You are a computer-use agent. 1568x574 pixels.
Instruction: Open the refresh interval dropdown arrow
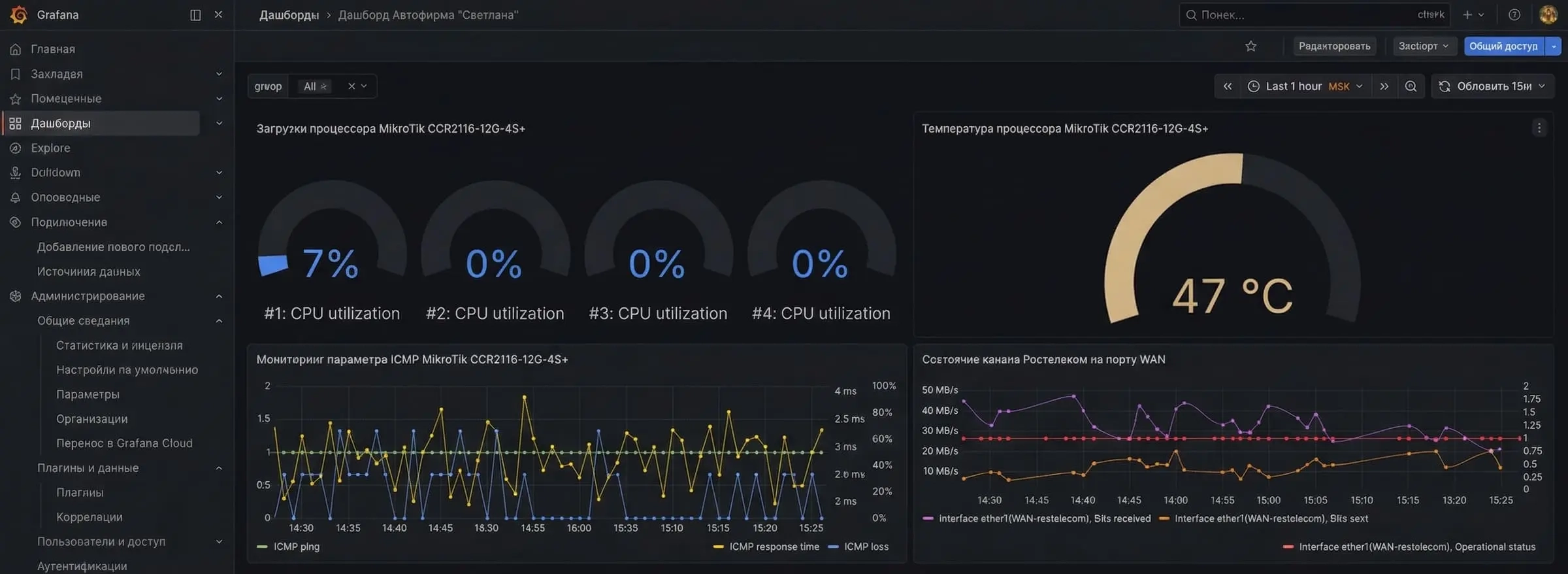tap(1542, 86)
